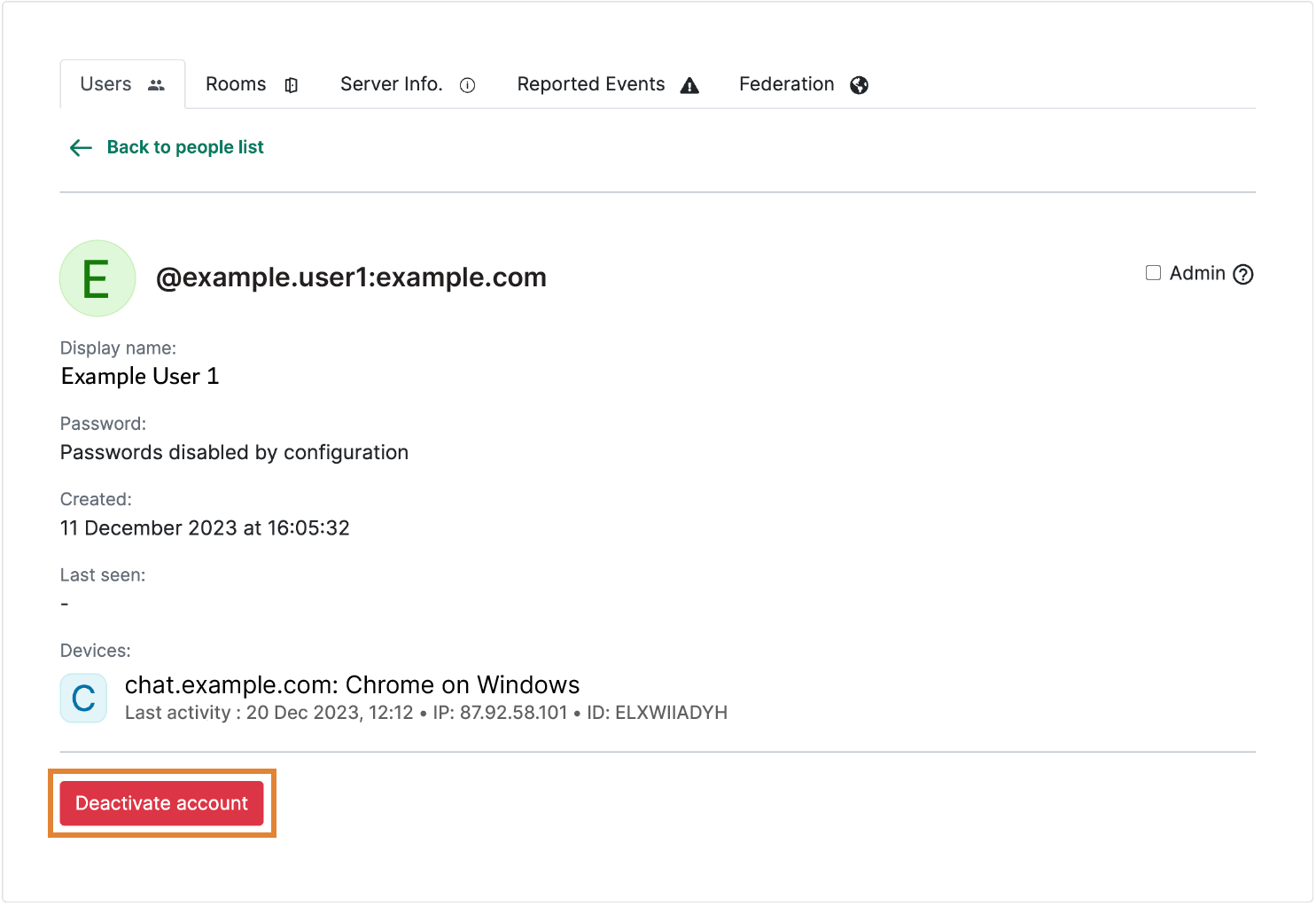The height and width of the screenshot is (906, 1316).
Task: Click the blue 'C' device avatar icon
Action: coord(83,699)
